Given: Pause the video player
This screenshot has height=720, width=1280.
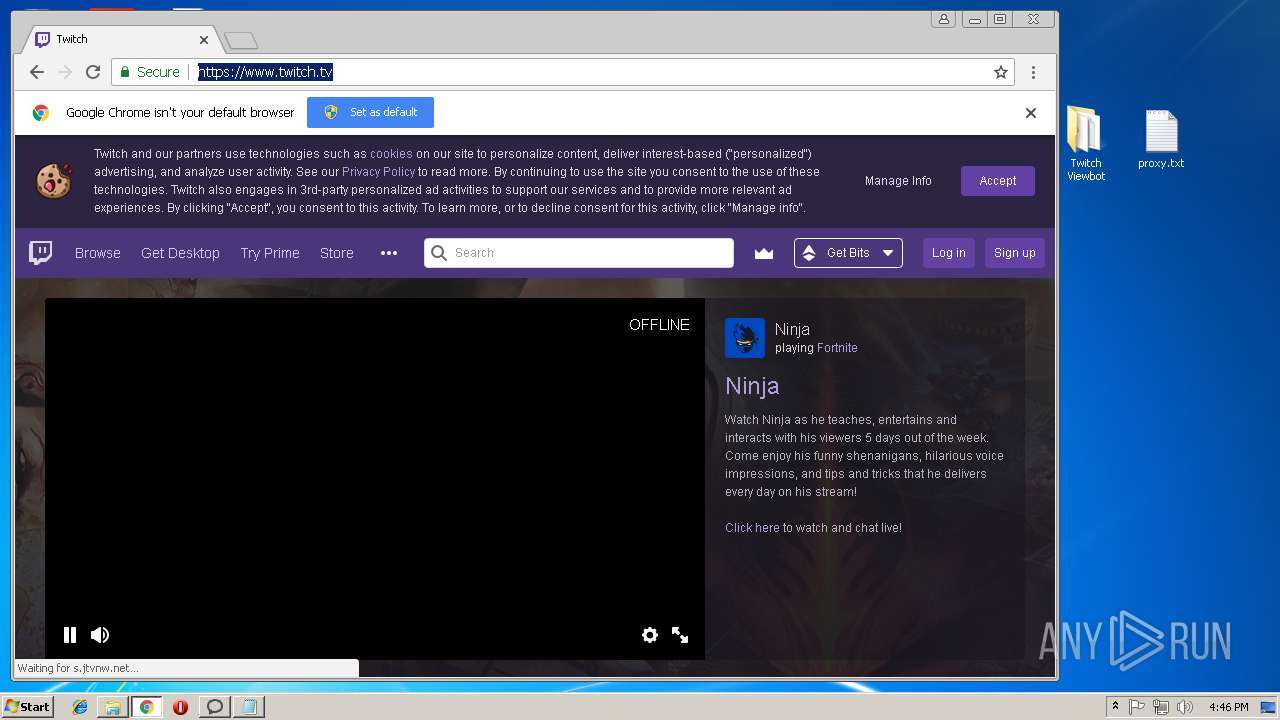Looking at the screenshot, I should [70, 635].
